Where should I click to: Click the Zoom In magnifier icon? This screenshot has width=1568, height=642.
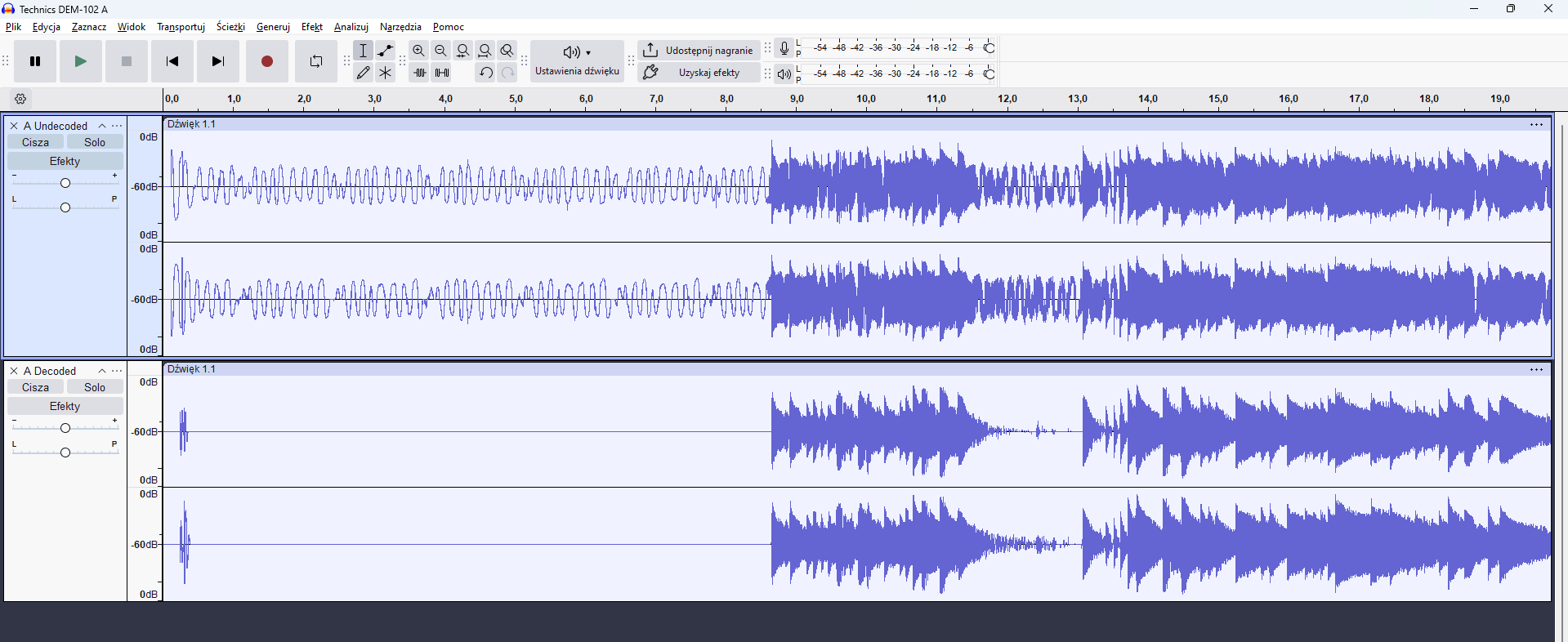click(419, 51)
